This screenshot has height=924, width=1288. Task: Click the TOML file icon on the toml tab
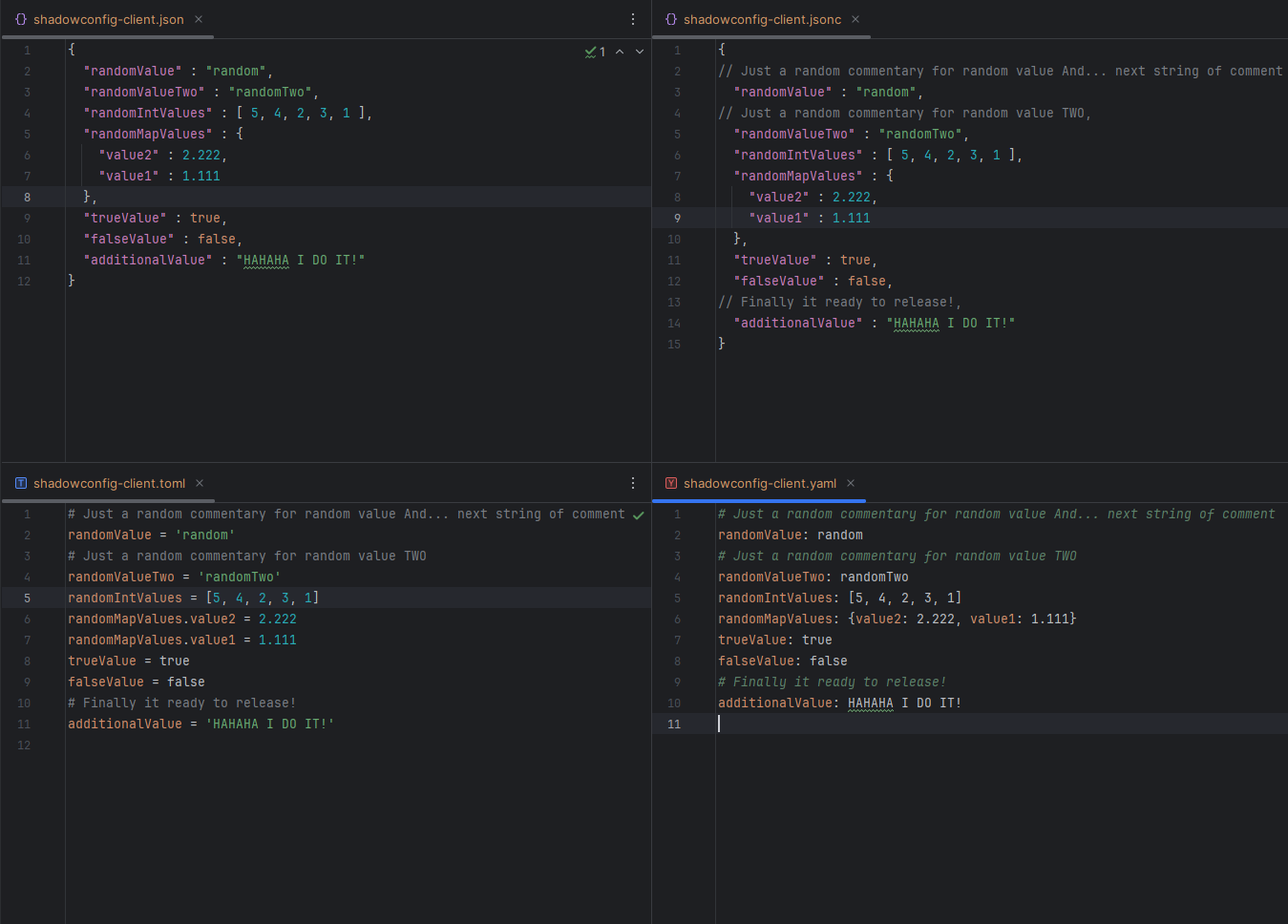[x=21, y=483]
